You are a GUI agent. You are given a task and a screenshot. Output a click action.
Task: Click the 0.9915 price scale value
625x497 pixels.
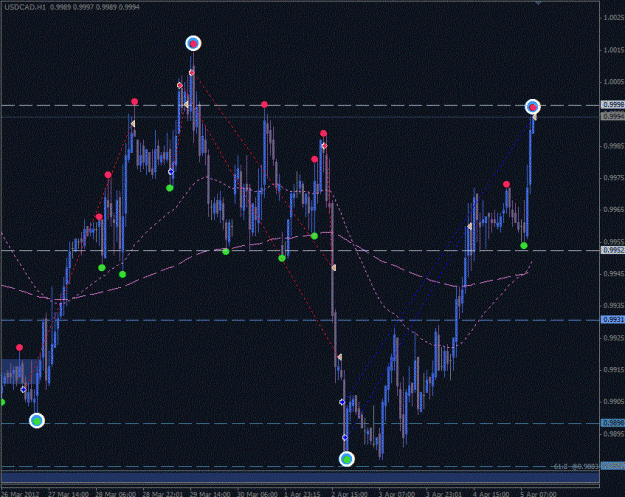614,369
